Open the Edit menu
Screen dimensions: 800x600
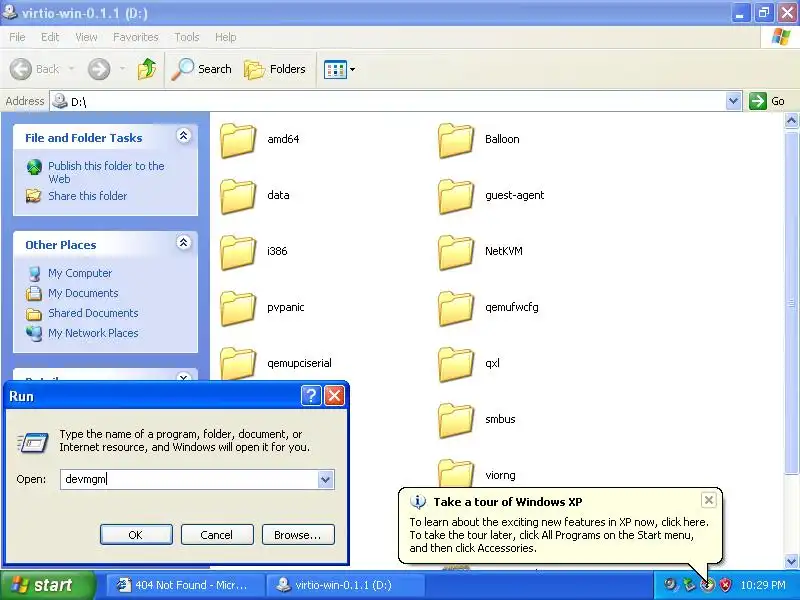pos(50,37)
